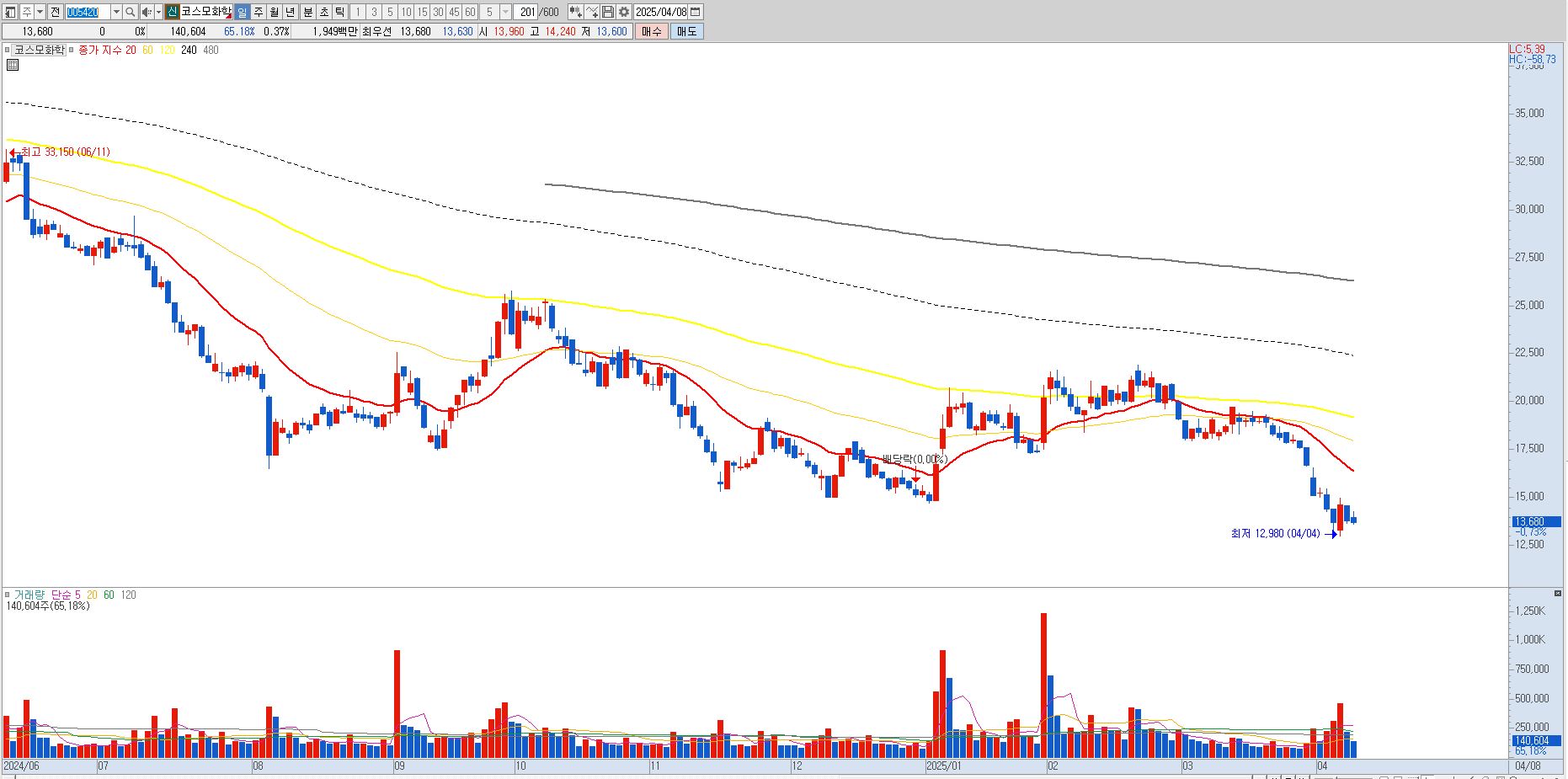Select the 일 daily period toggle

[243, 12]
